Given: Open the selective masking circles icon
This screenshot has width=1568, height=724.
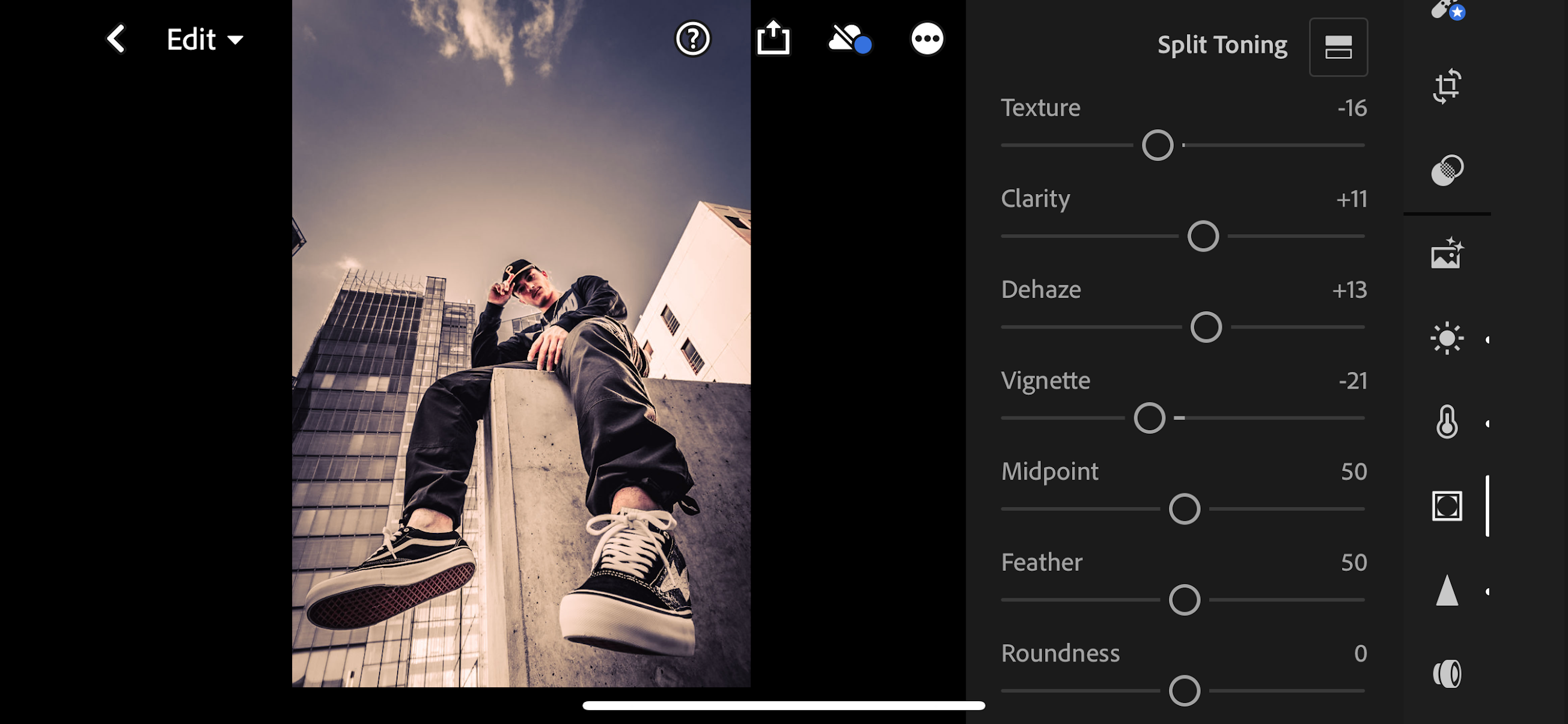Looking at the screenshot, I should pyautogui.click(x=1447, y=170).
